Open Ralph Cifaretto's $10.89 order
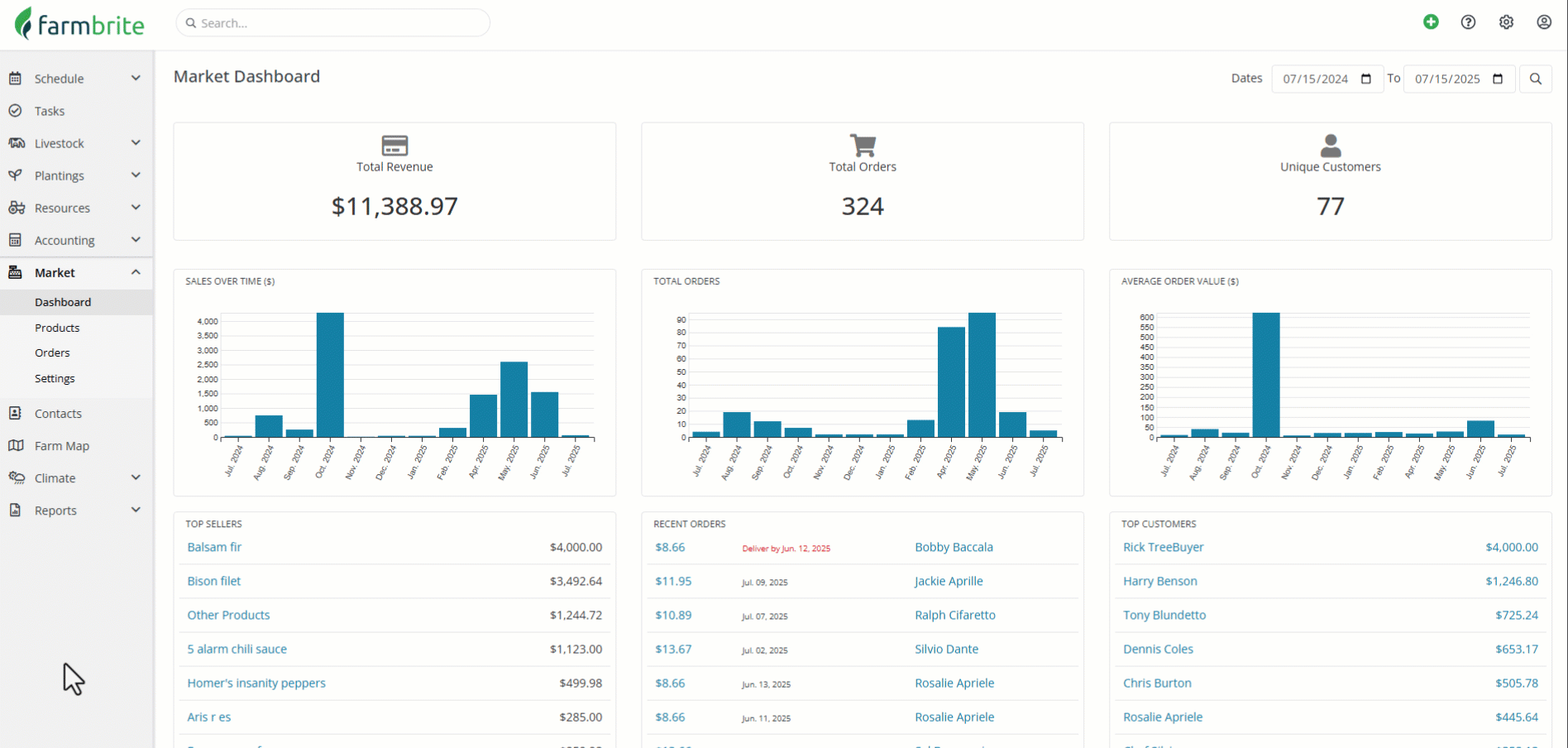1568x748 pixels. (673, 615)
